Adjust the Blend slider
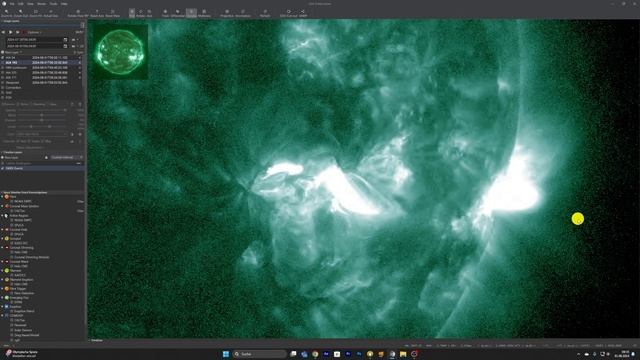 click(41, 115)
